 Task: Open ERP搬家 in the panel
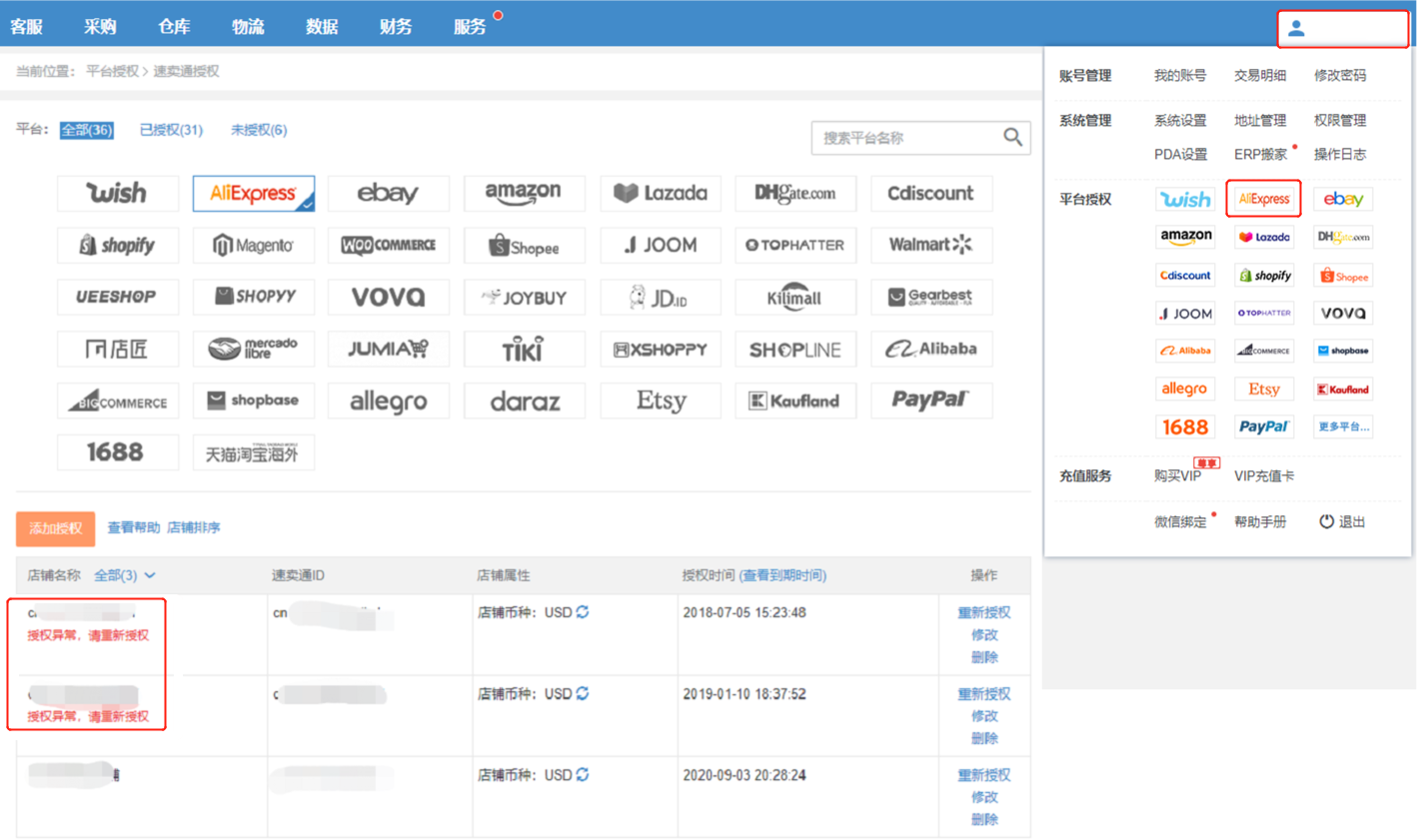point(1261,154)
